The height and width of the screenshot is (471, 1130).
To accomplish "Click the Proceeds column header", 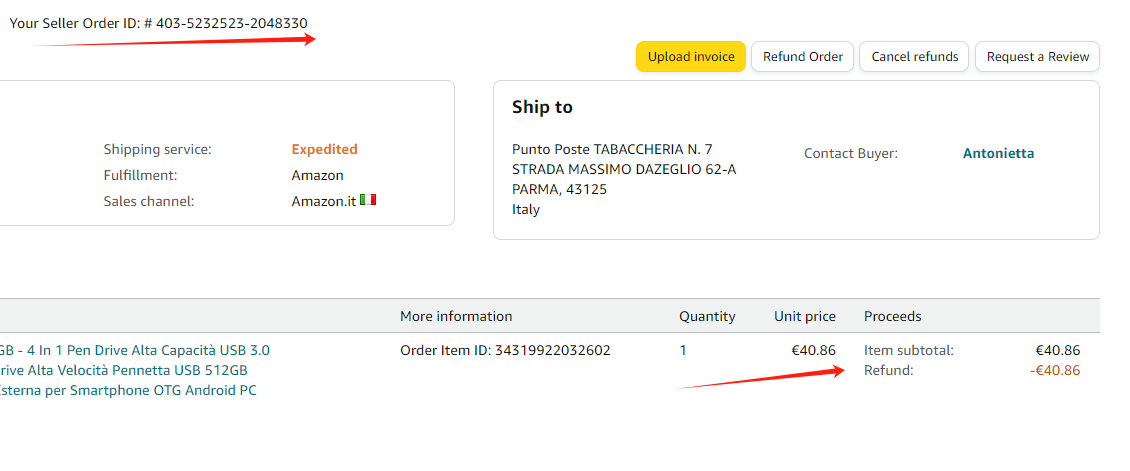I will point(892,316).
